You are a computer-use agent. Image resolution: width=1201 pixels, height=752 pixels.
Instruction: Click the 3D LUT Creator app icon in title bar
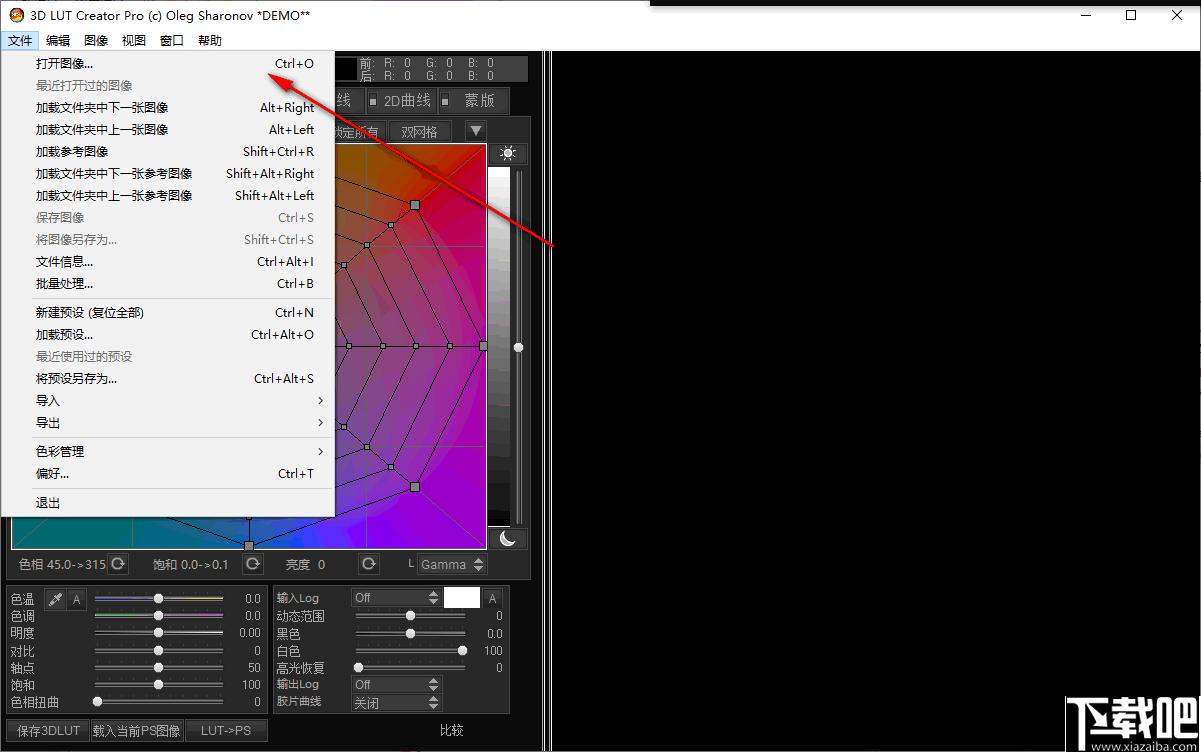click(x=16, y=15)
